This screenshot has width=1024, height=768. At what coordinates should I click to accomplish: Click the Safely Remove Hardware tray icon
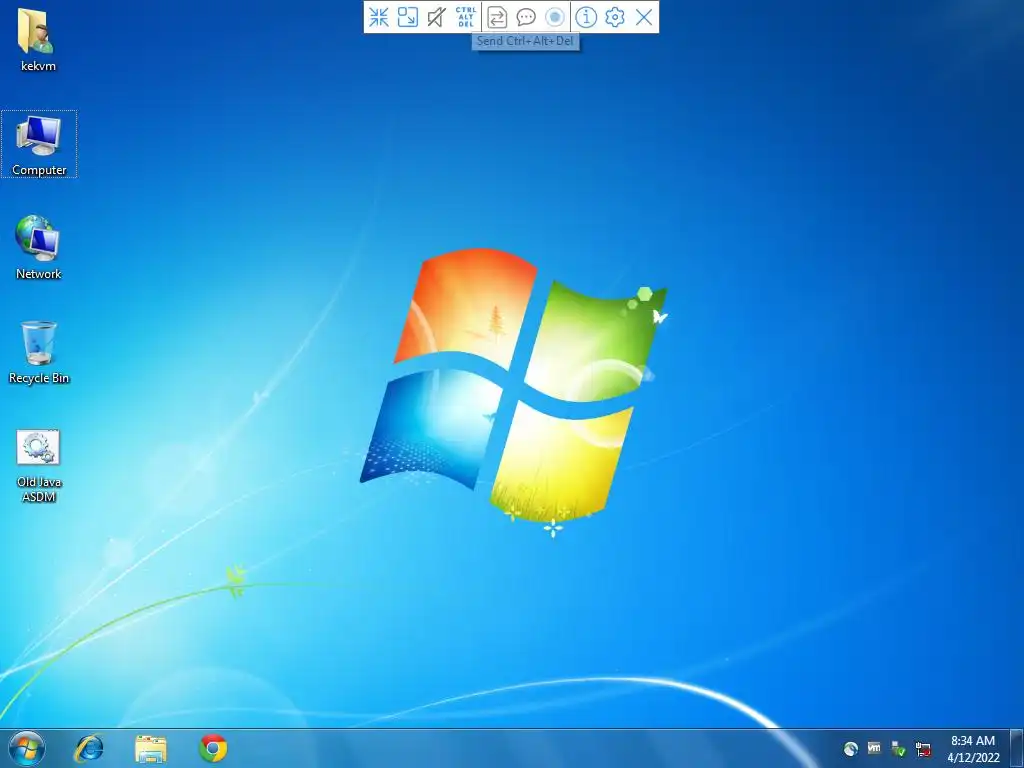(899, 749)
